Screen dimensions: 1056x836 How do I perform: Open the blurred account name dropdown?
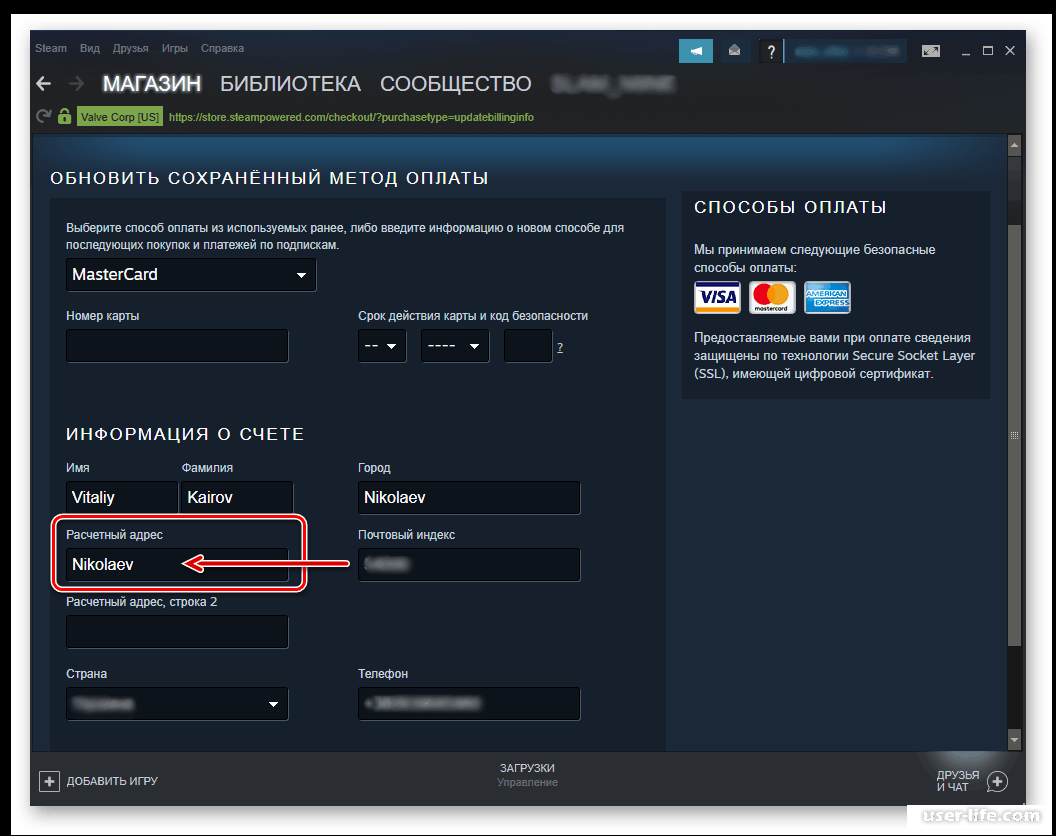coord(847,51)
